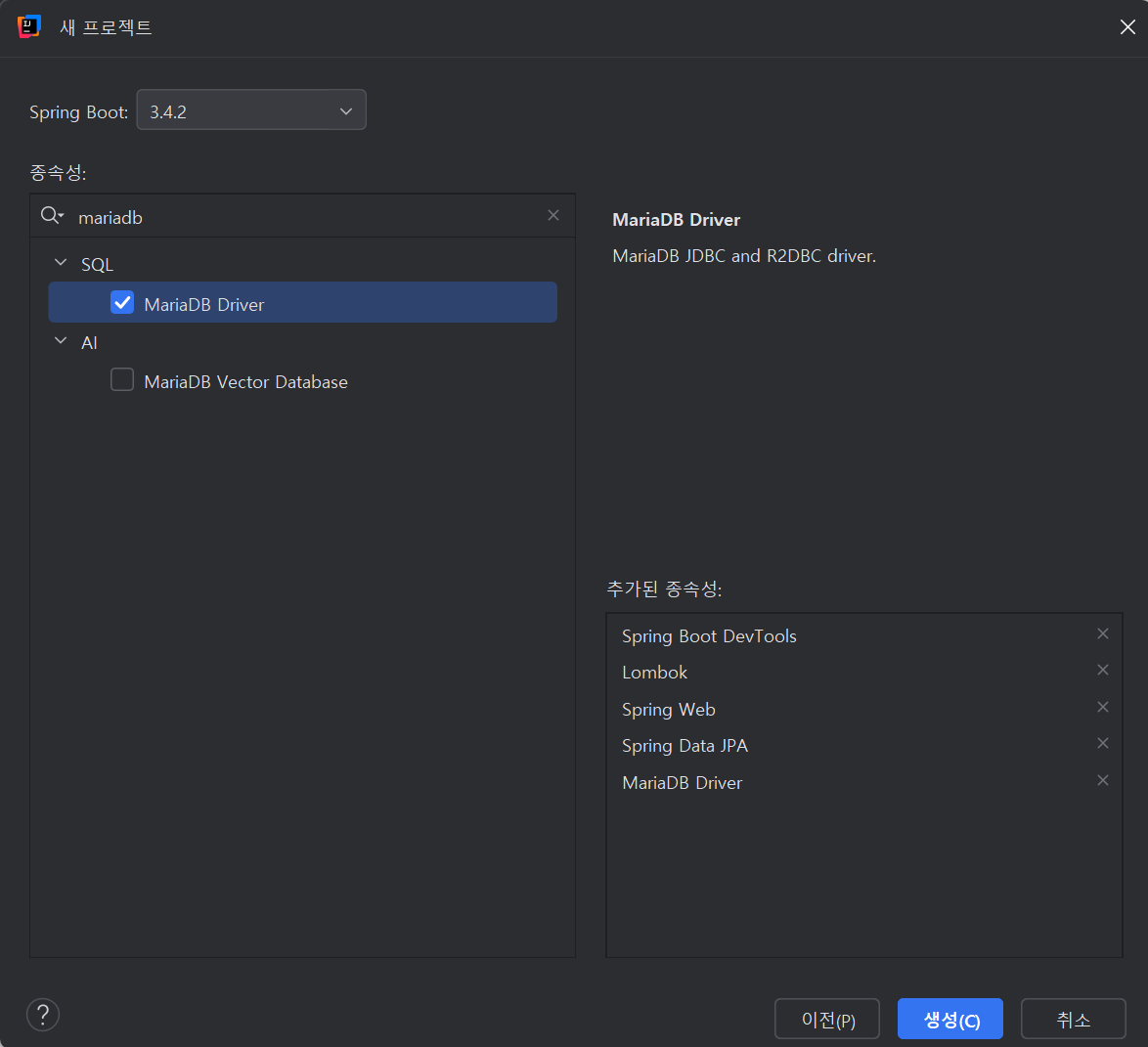Click the AI category label

(89, 343)
